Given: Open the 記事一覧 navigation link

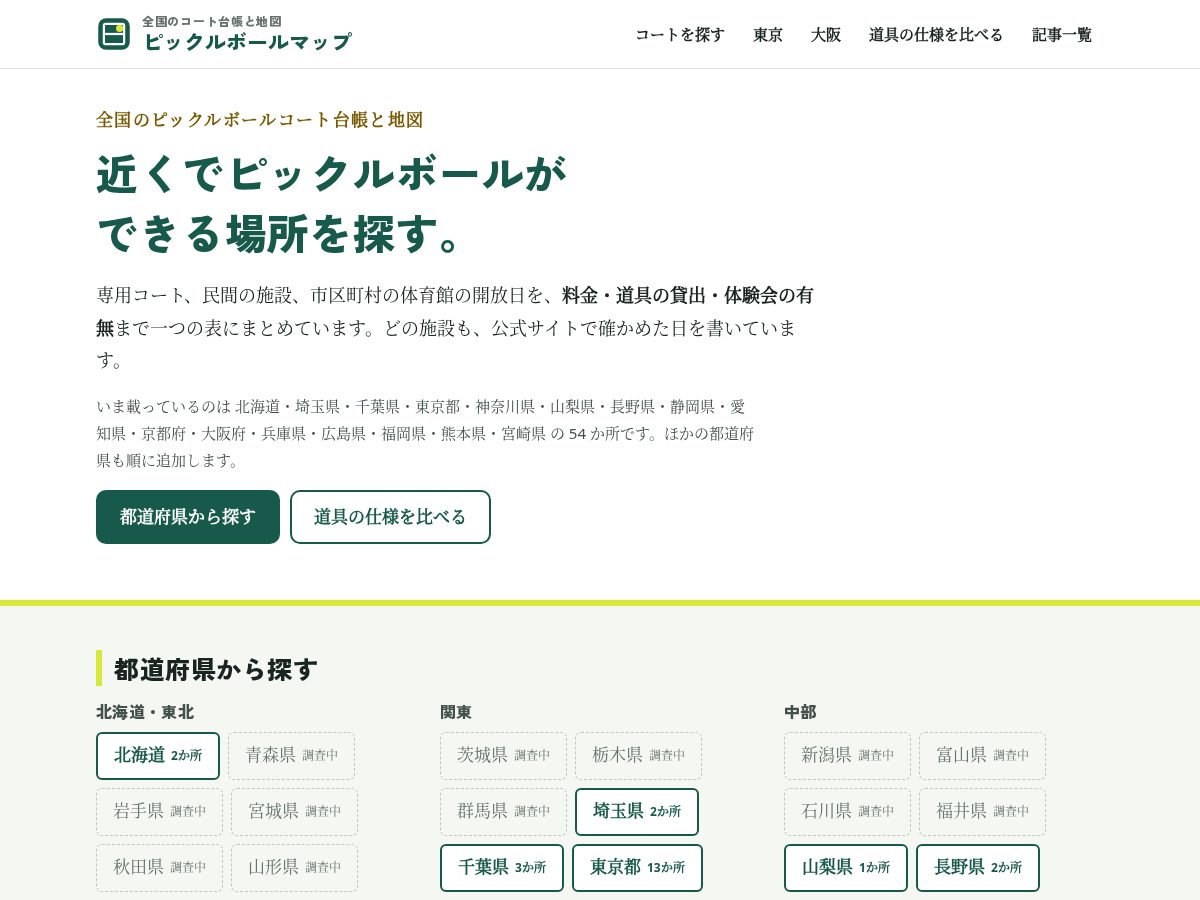Looking at the screenshot, I should click(1062, 35).
